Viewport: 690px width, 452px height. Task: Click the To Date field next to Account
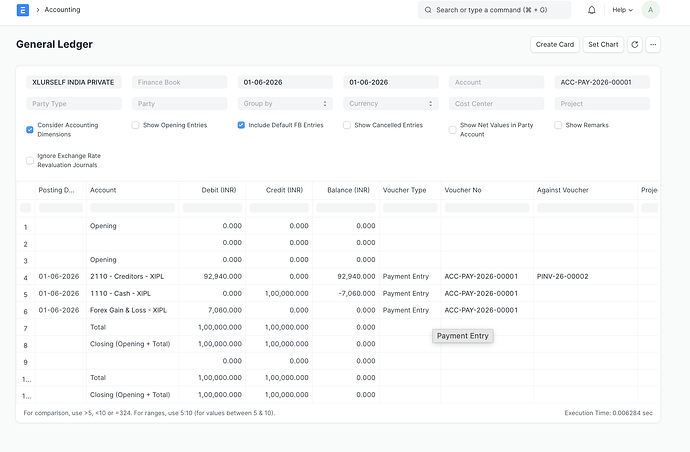pos(391,82)
